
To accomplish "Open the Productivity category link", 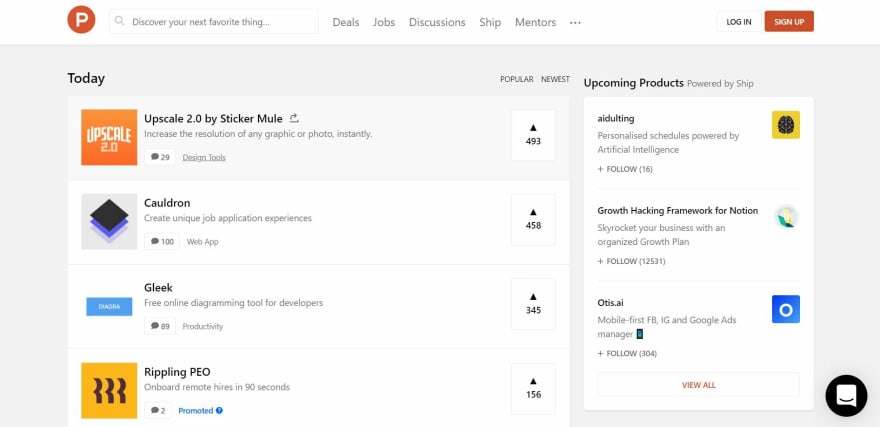I will [x=203, y=327].
